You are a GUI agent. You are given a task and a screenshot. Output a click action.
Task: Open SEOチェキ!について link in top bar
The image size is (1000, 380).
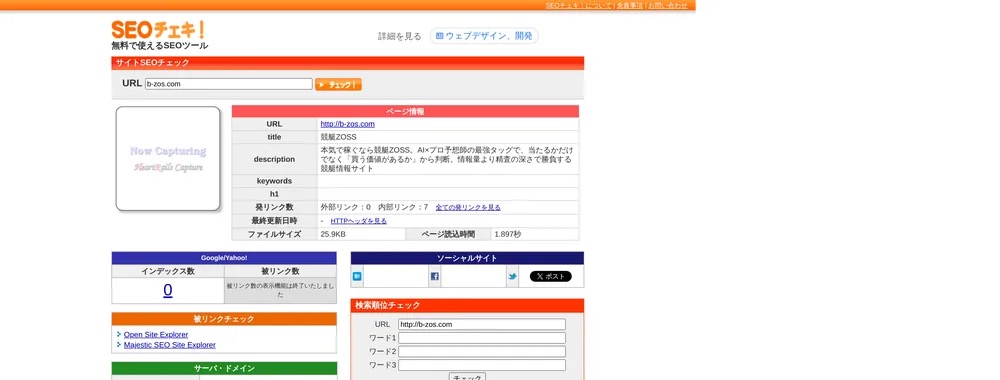pyautogui.click(x=578, y=5)
